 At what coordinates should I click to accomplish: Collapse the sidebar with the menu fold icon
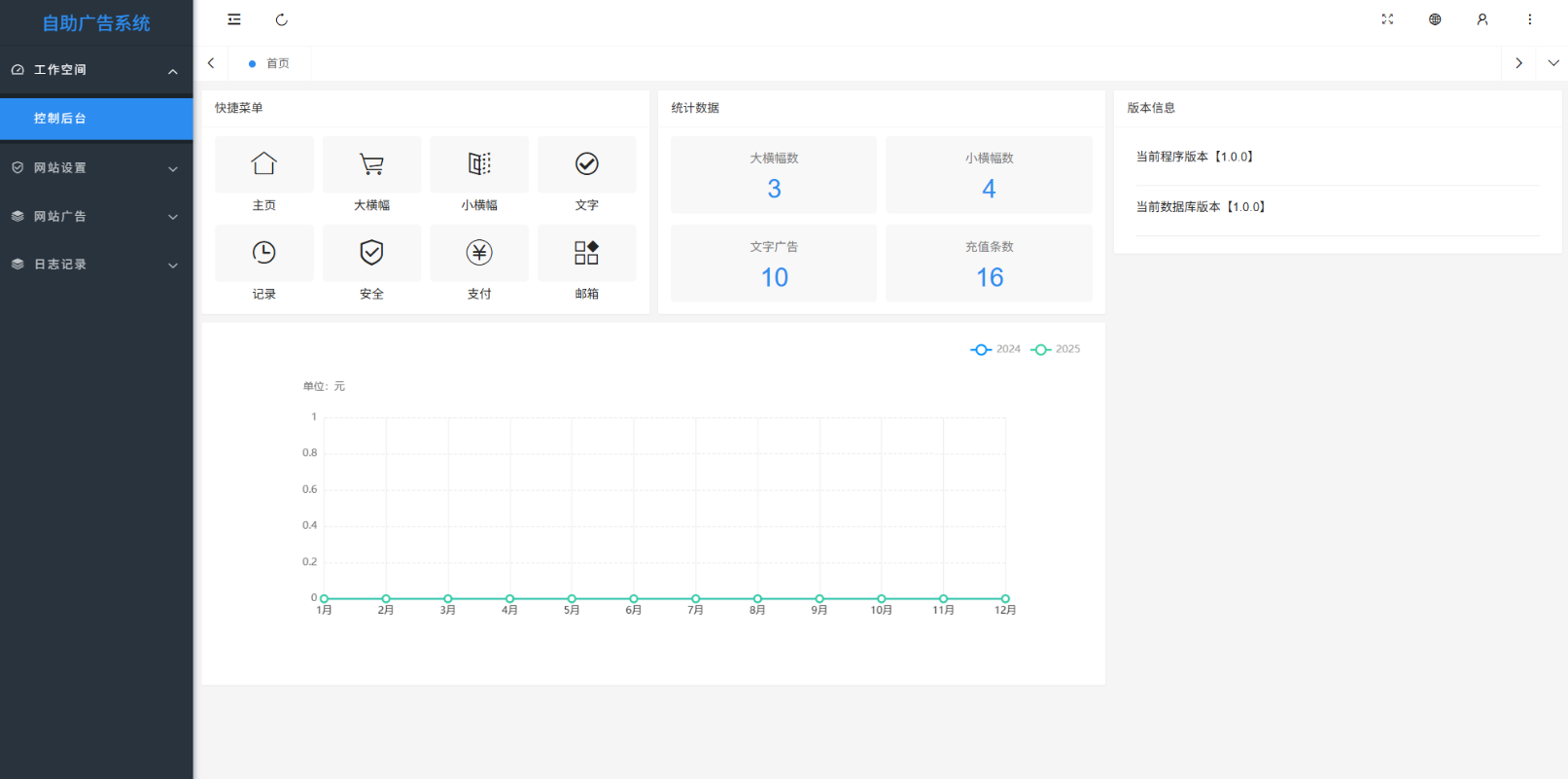click(x=234, y=19)
